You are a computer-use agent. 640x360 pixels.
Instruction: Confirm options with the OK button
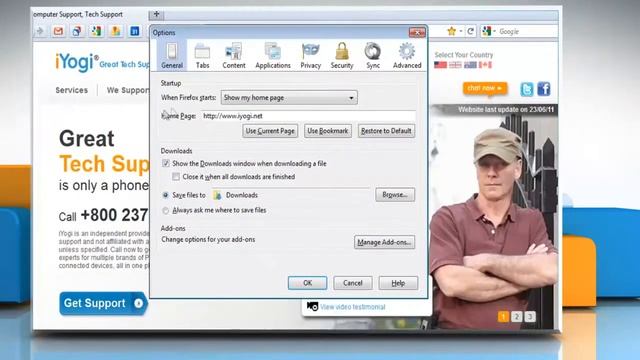tap(307, 283)
